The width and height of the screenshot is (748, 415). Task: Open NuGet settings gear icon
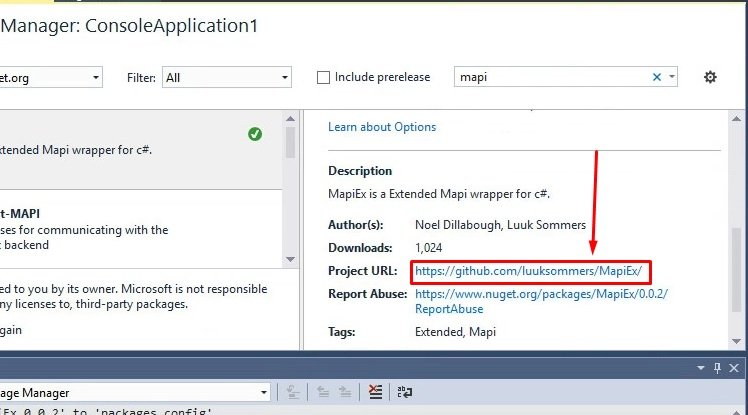[x=710, y=77]
